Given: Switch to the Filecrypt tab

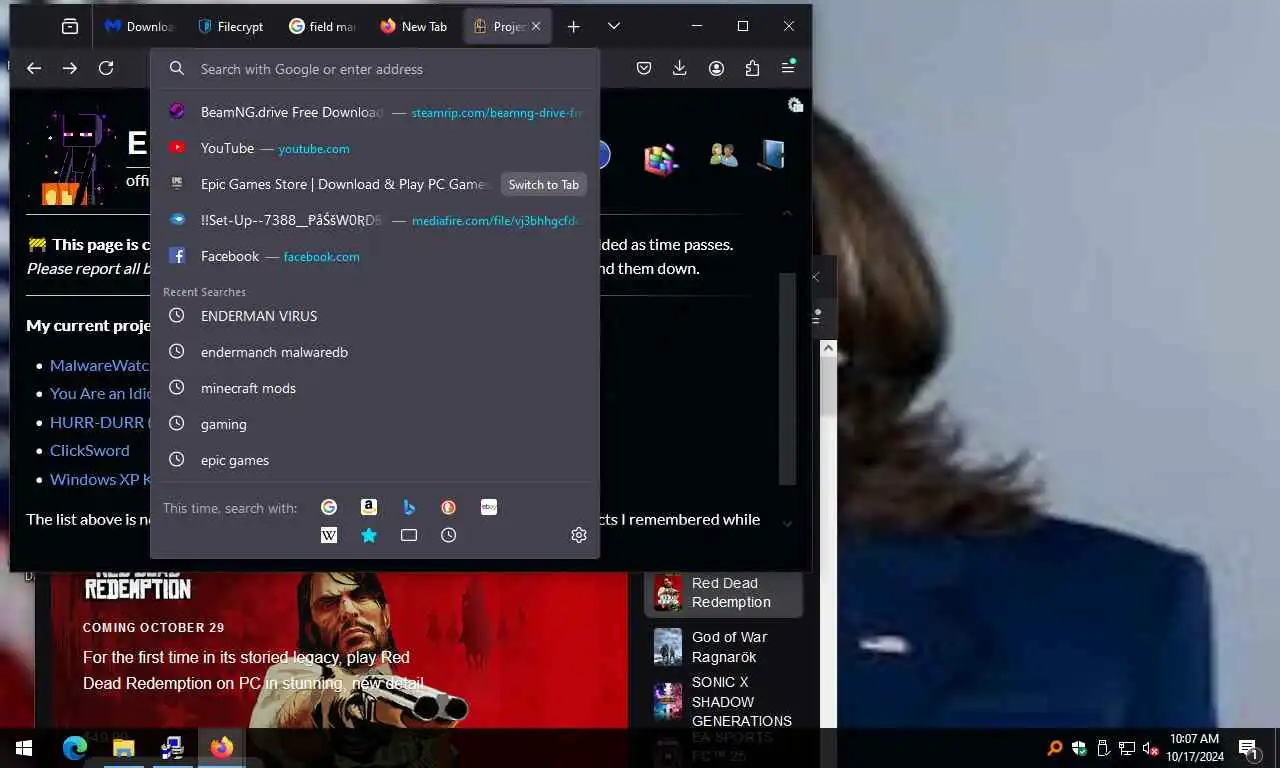Looking at the screenshot, I should pos(231,27).
